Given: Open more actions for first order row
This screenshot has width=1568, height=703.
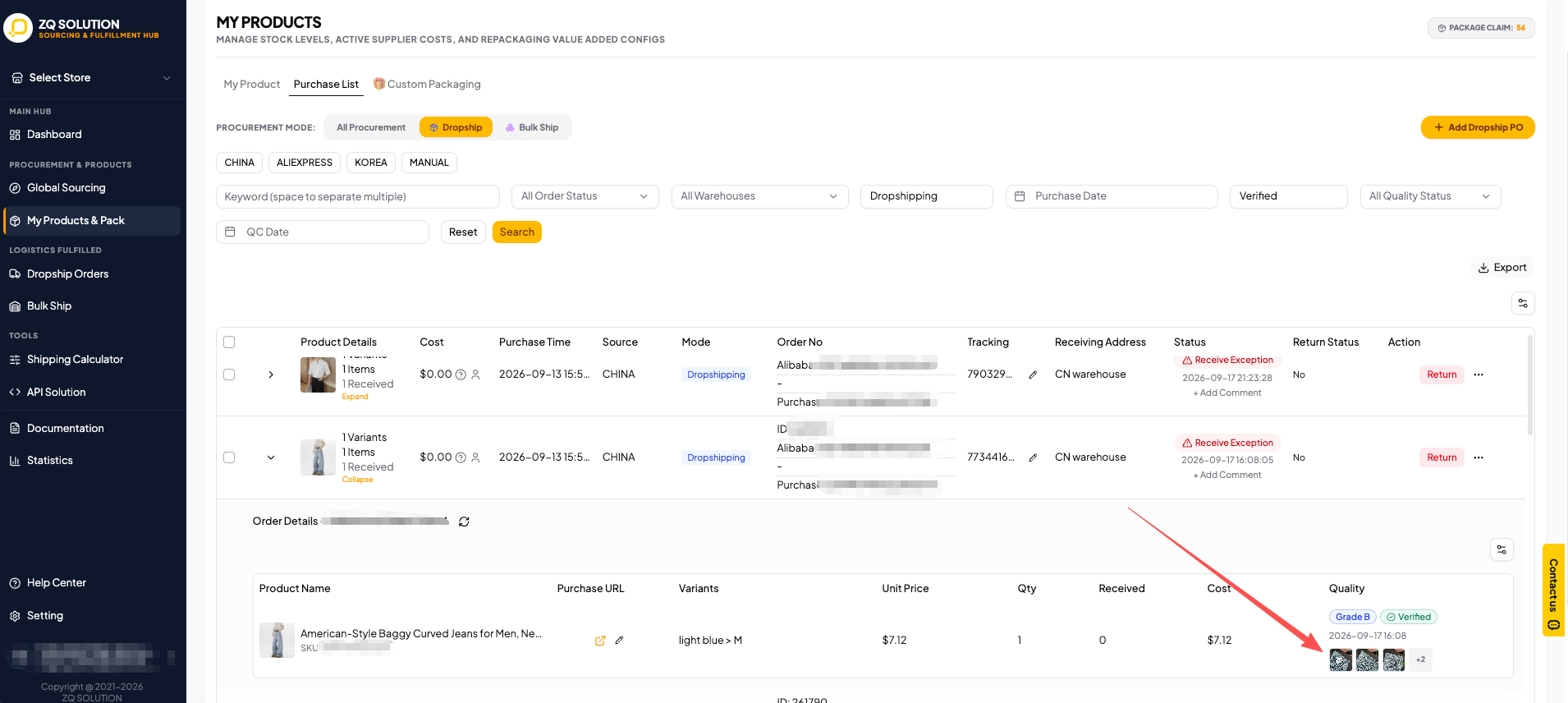Looking at the screenshot, I should coord(1479,374).
